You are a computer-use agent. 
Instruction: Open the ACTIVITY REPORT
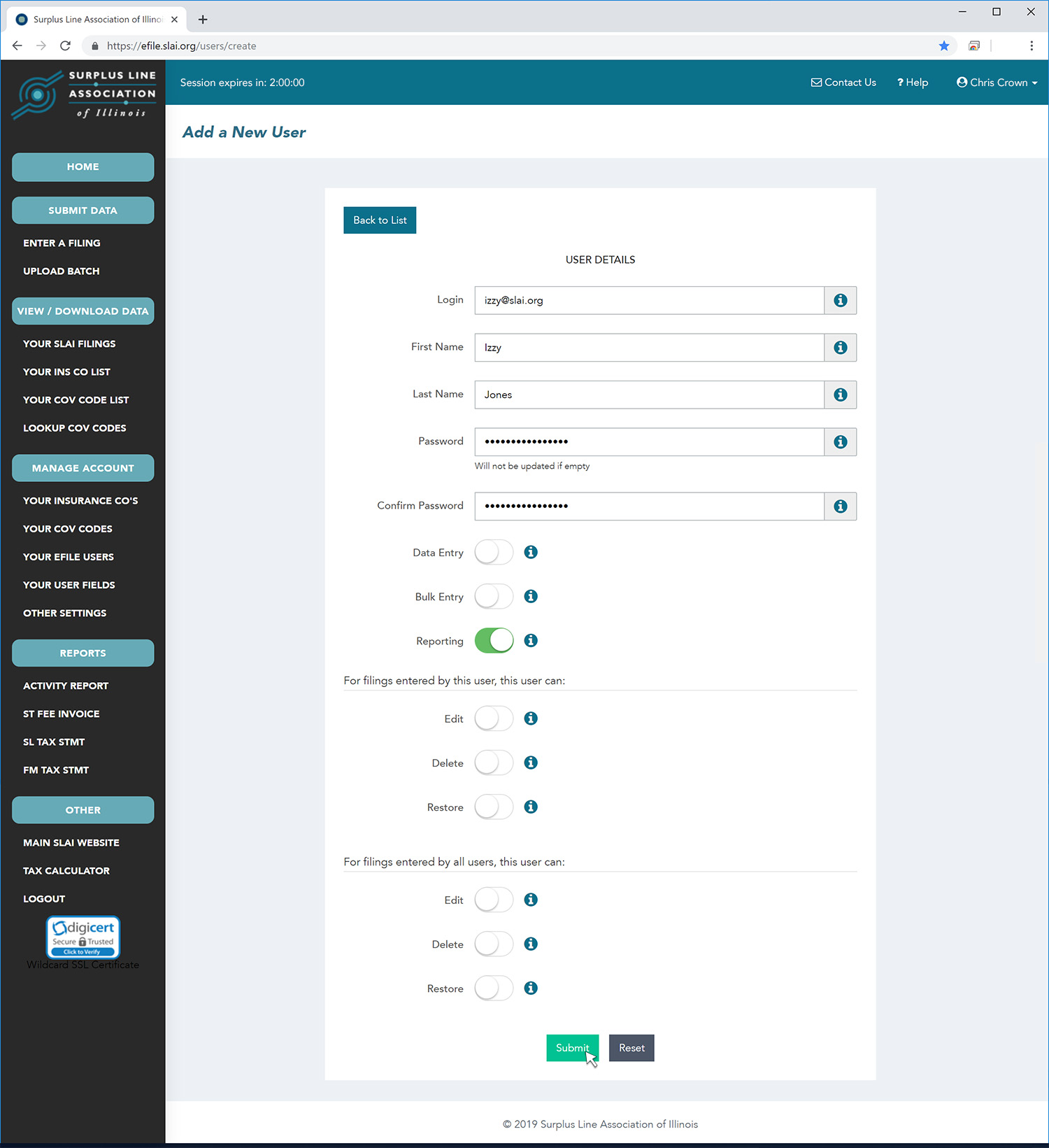pyautogui.click(x=66, y=686)
